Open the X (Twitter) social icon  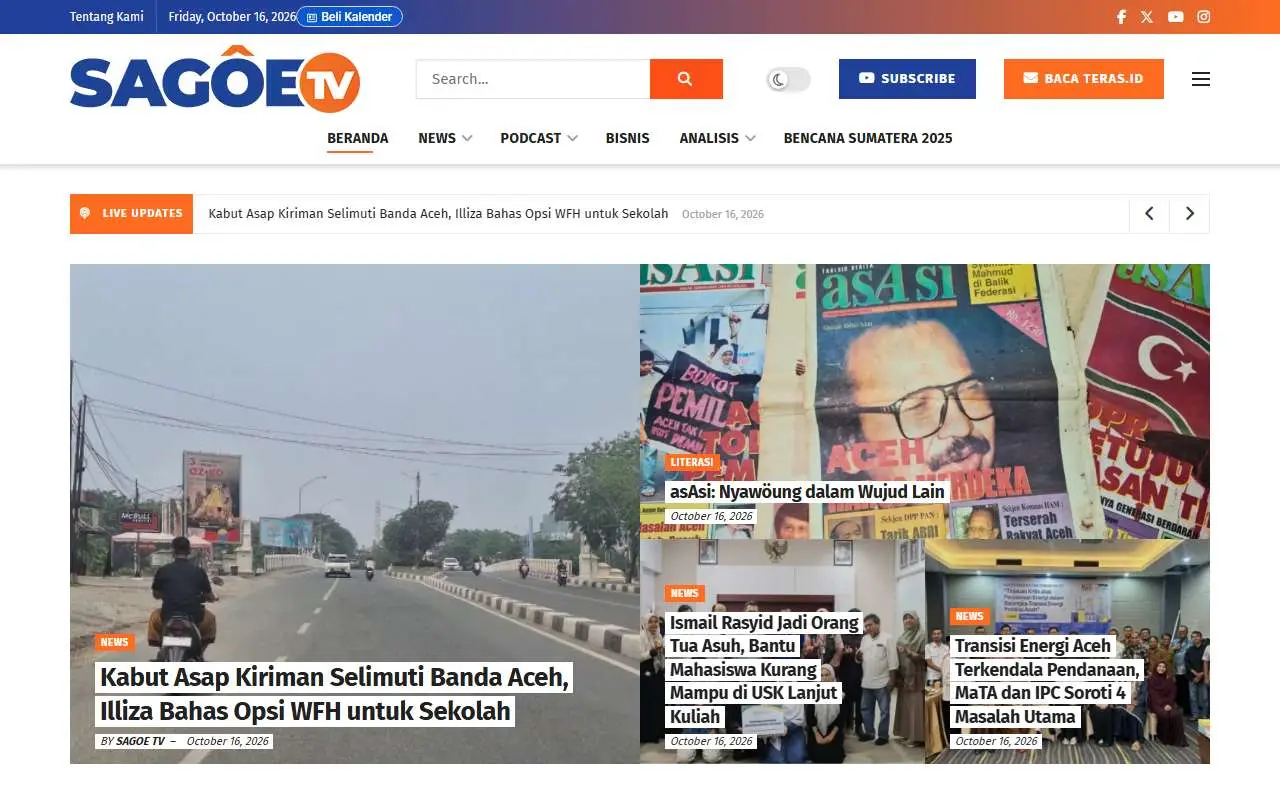point(1147,17)
